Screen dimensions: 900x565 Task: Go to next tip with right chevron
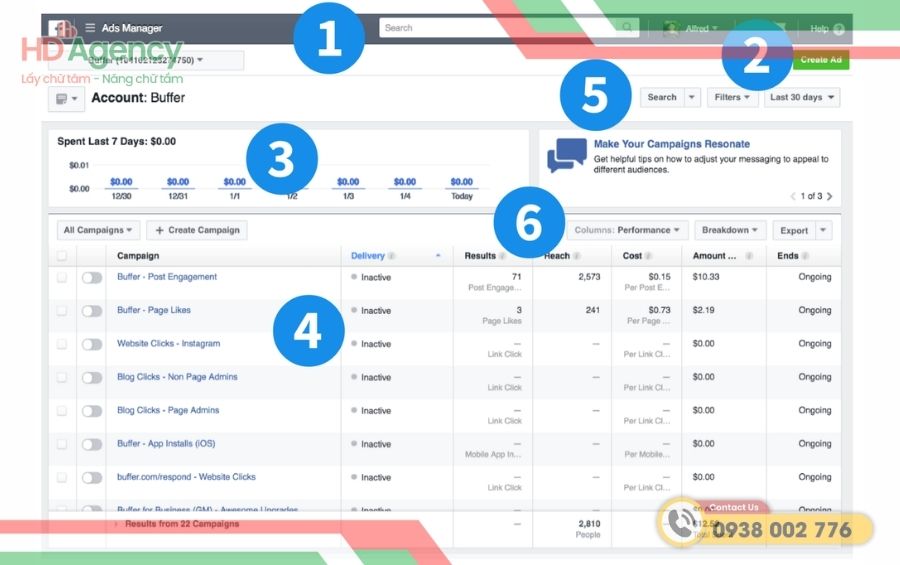point(829,196)
